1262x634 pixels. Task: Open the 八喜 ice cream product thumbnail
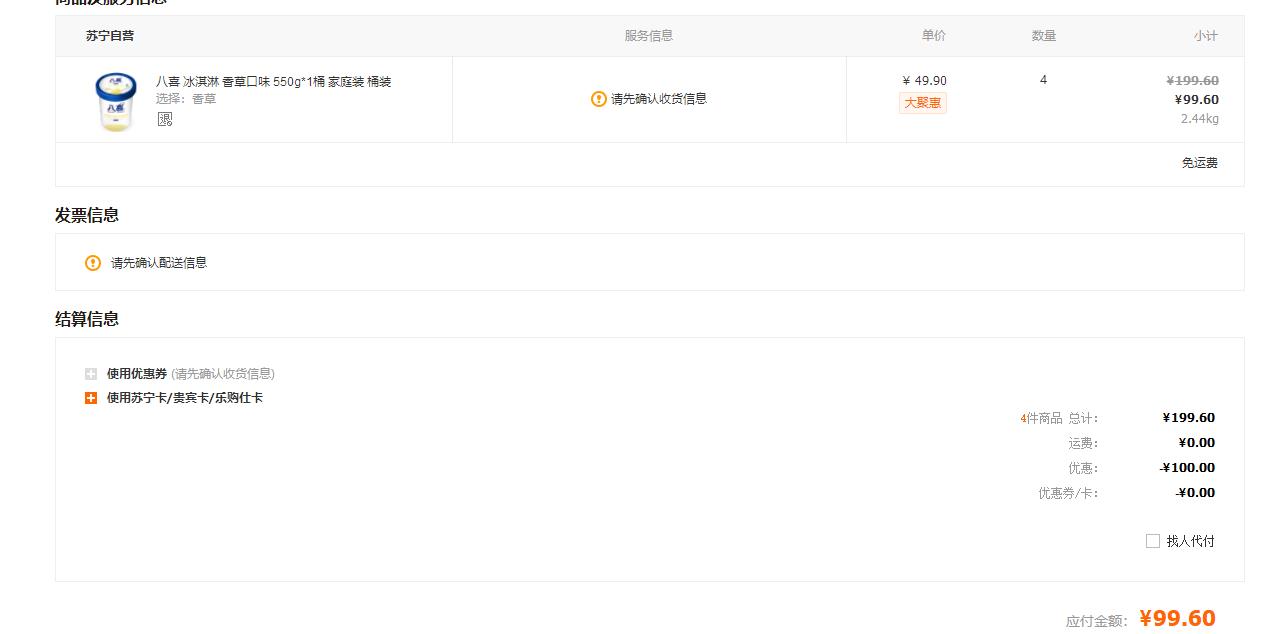tap(116, 101)
